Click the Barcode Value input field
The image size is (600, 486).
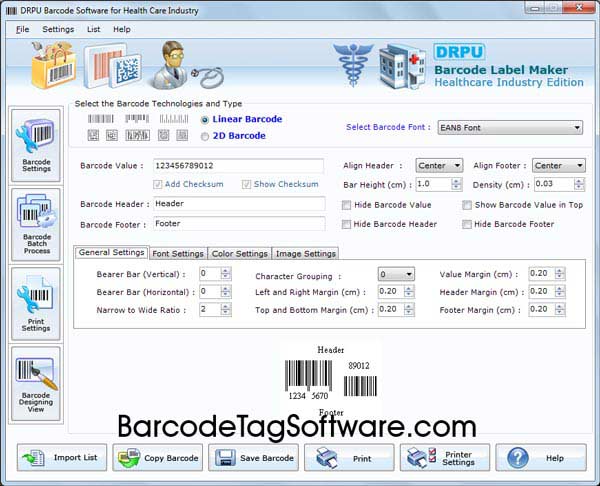coord(238,166)
